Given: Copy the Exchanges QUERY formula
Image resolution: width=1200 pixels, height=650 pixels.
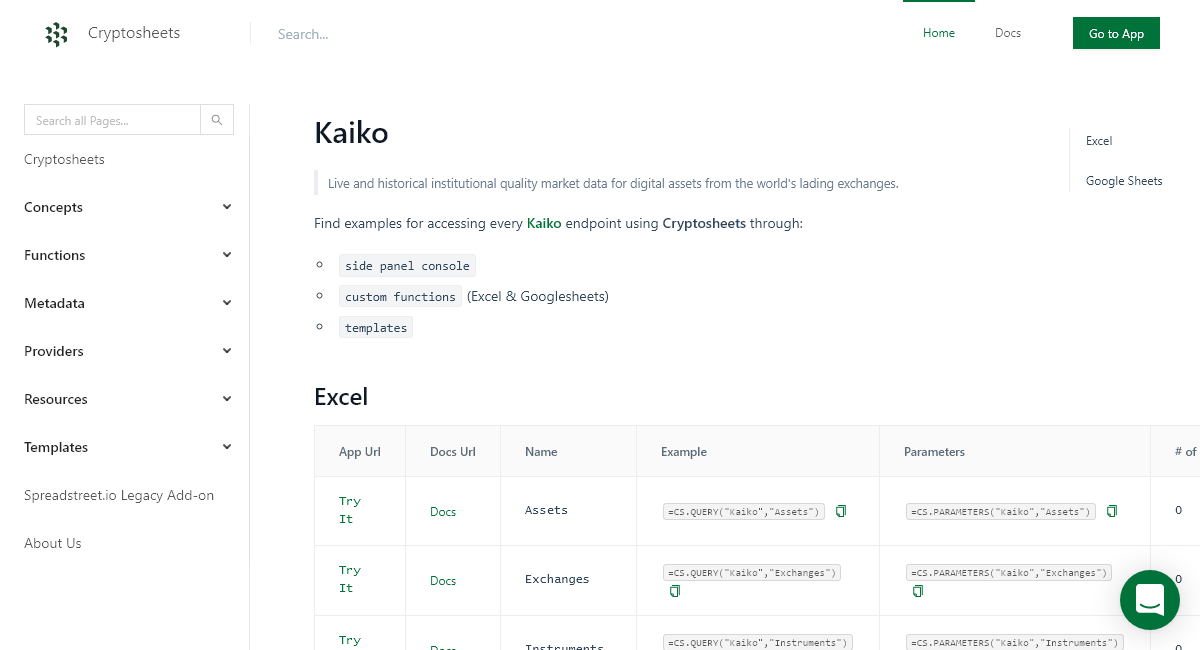Looking at the screenshot, I should pos(675,591).
